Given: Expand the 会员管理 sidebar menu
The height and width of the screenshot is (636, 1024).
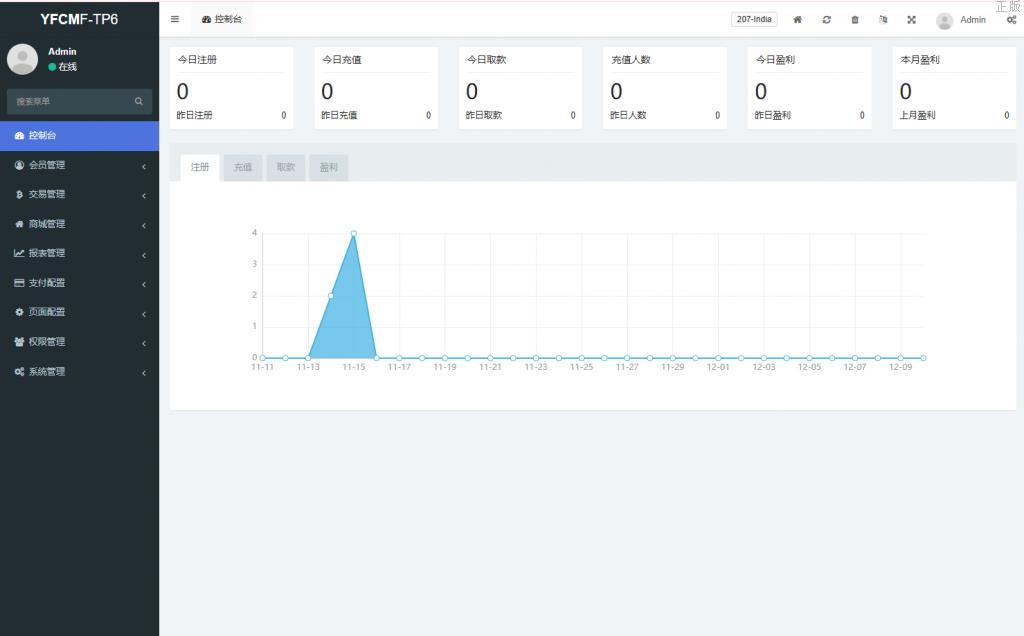Looking at the screenshot, I should (x=79, y=165).
